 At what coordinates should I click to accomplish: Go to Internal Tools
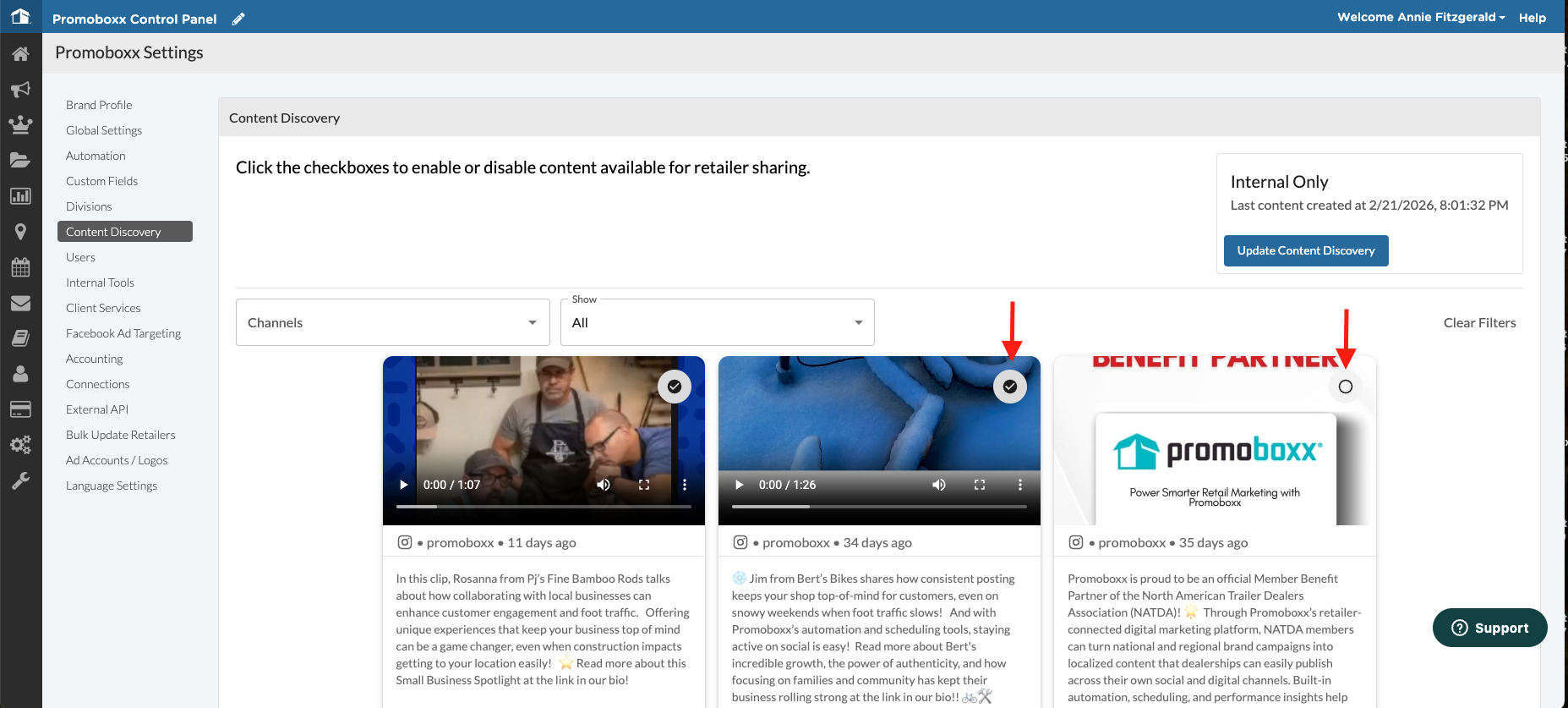[x=100, y=283]
